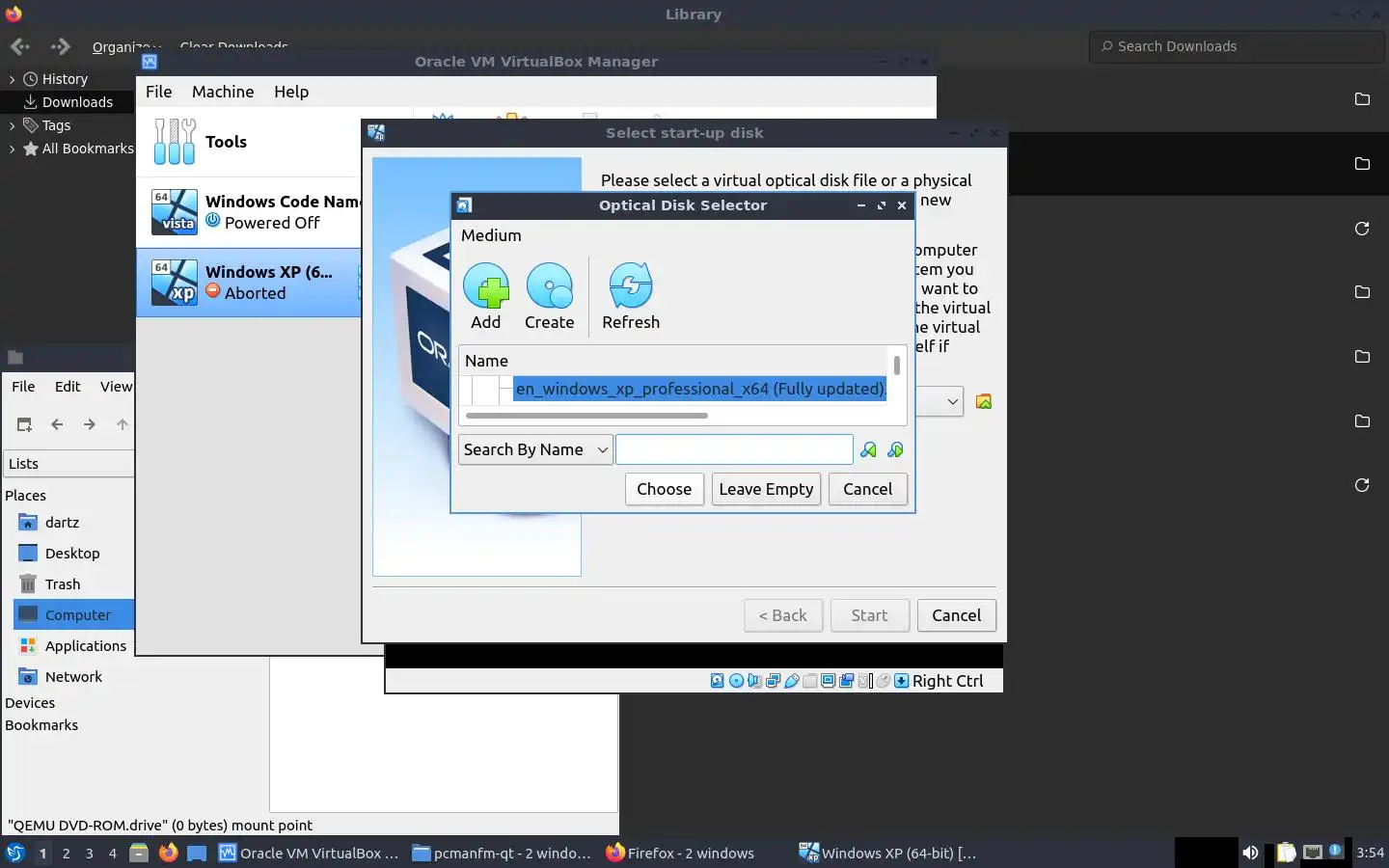The height and width of the screenshot is (868, 1389).
Task: Click the Firefox launcher in the taskbar
Action: click(x=168, y=853)
